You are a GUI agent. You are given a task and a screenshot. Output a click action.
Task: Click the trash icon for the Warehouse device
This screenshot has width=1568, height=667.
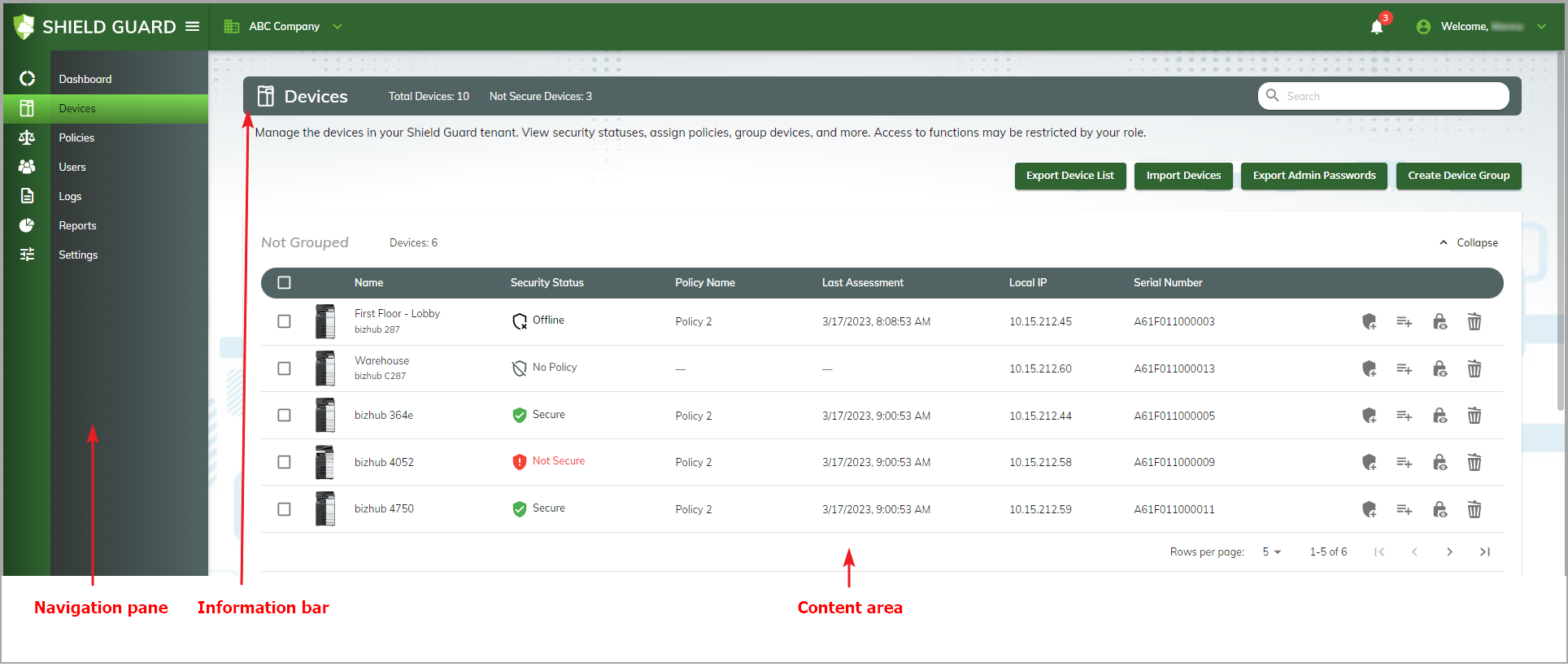1474,369
